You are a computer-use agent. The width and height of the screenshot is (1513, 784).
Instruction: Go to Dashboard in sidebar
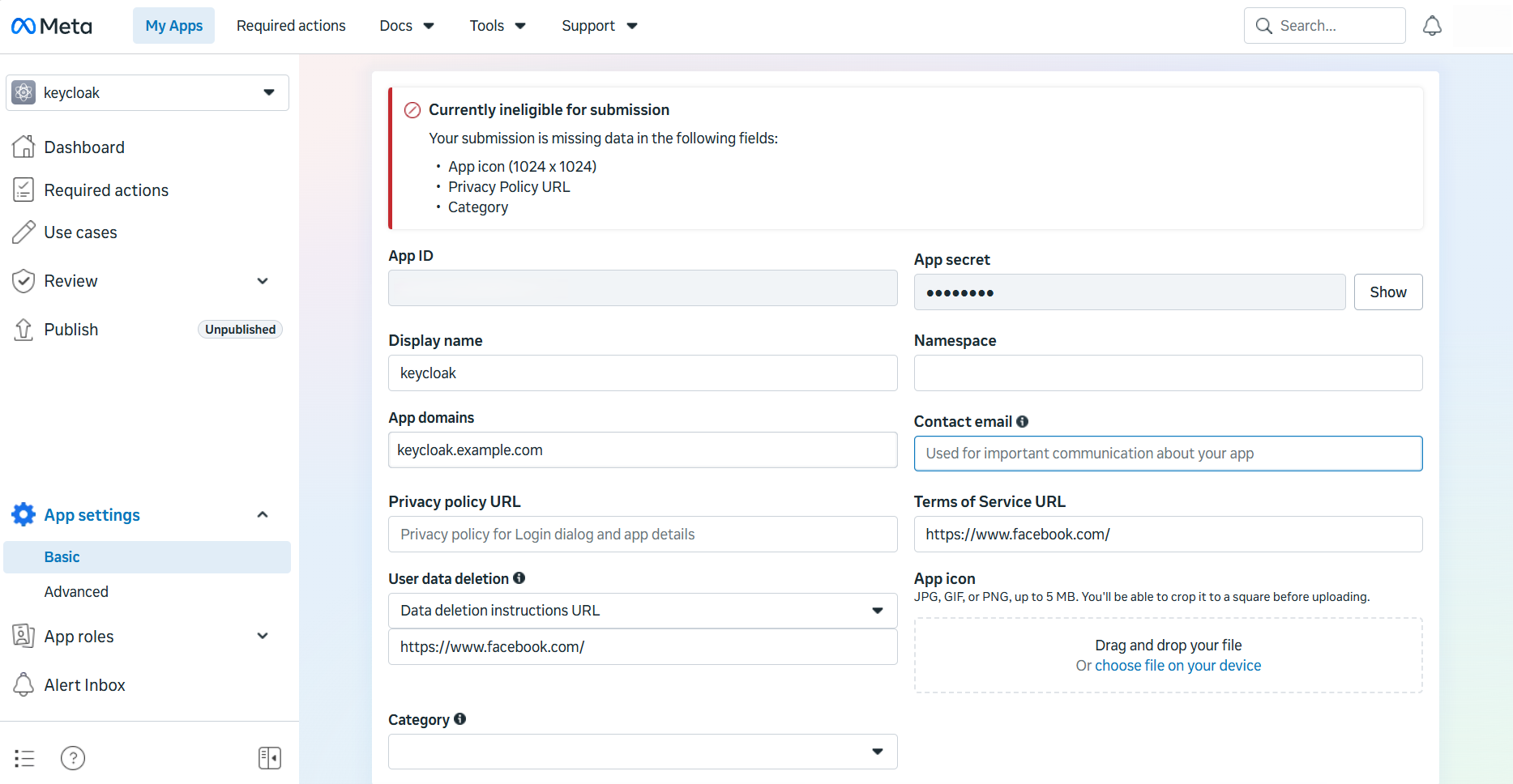coord(84,147)
